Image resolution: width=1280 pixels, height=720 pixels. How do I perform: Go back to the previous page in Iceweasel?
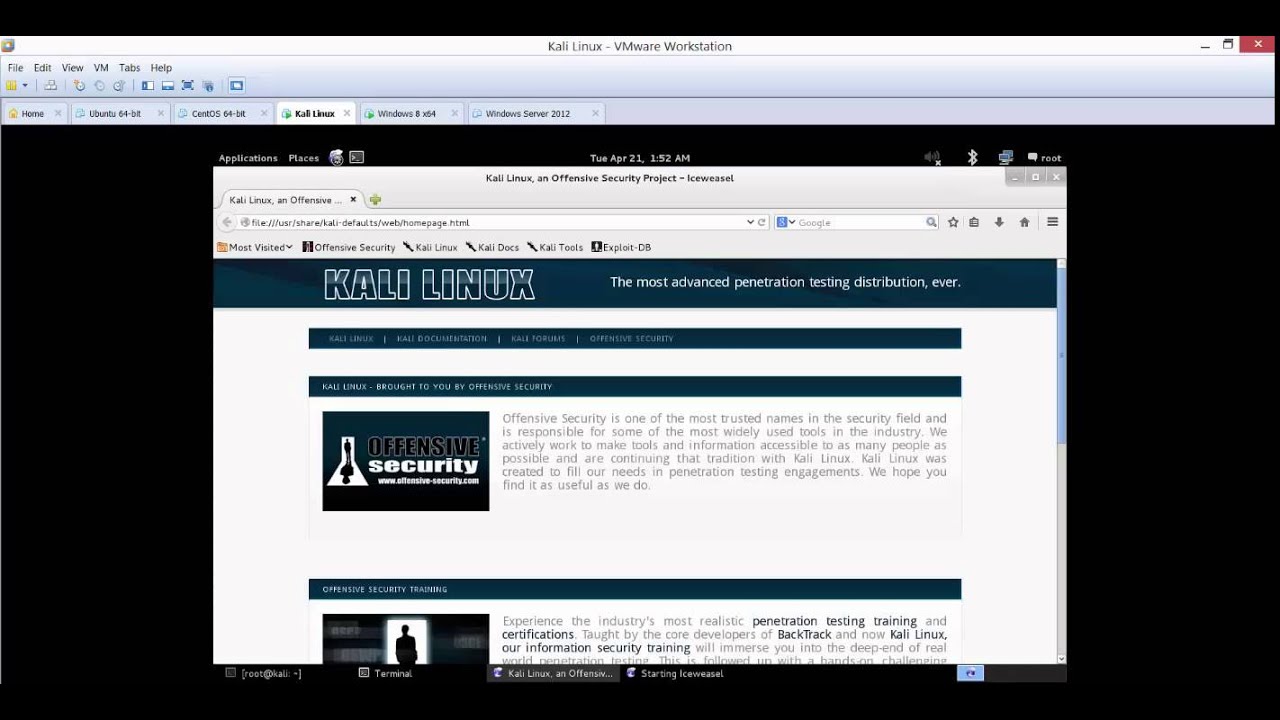pyautogui.click(x=227, y=223)
